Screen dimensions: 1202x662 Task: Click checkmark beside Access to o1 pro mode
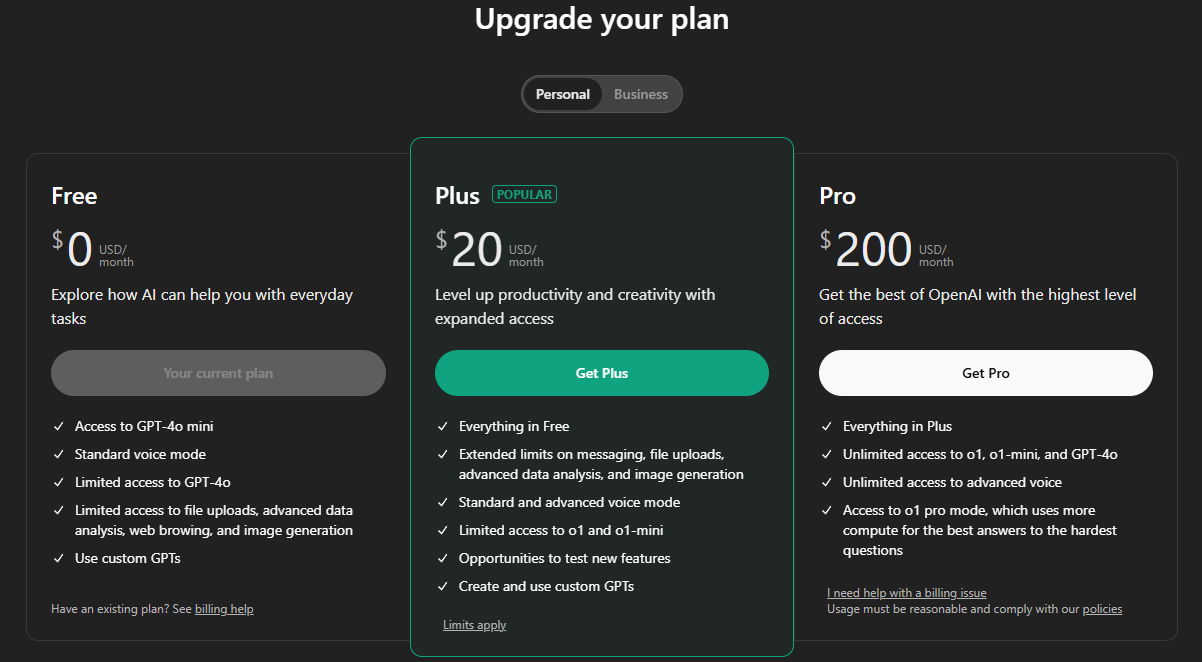[x=827, y=511]
